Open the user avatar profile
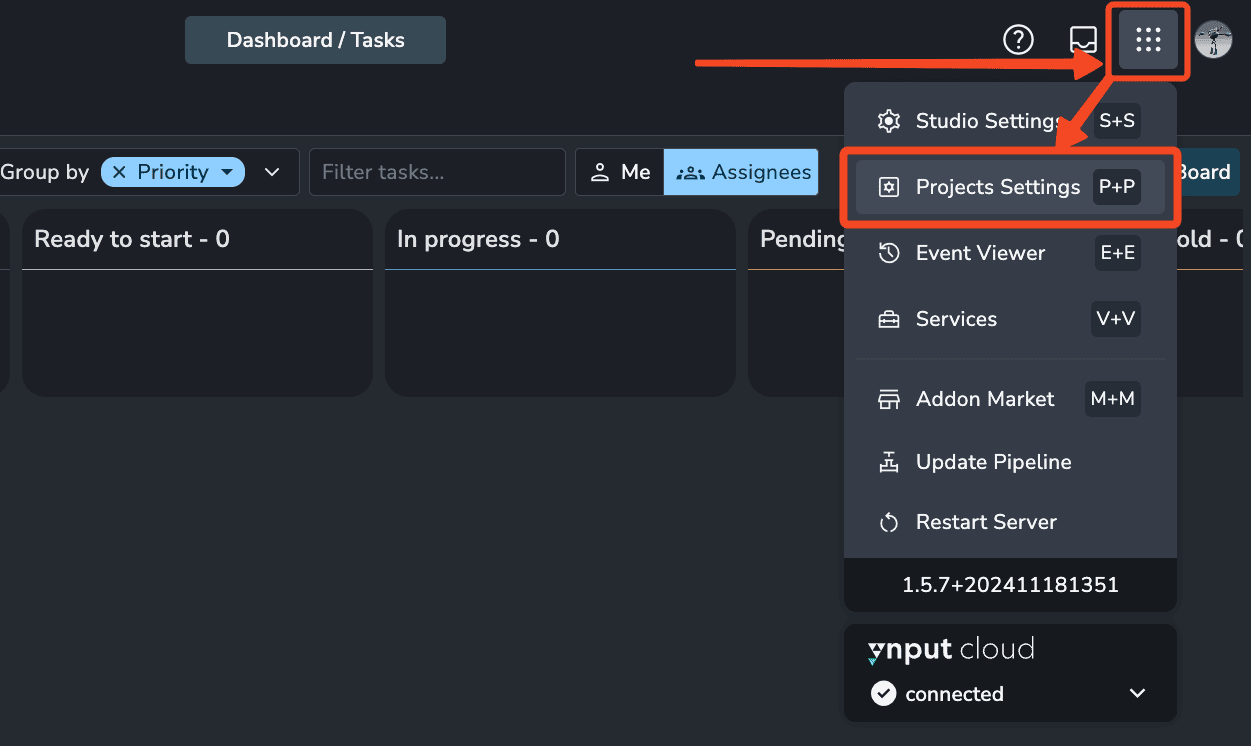This screenshot has width=1251, height=746. (1213, 39)
